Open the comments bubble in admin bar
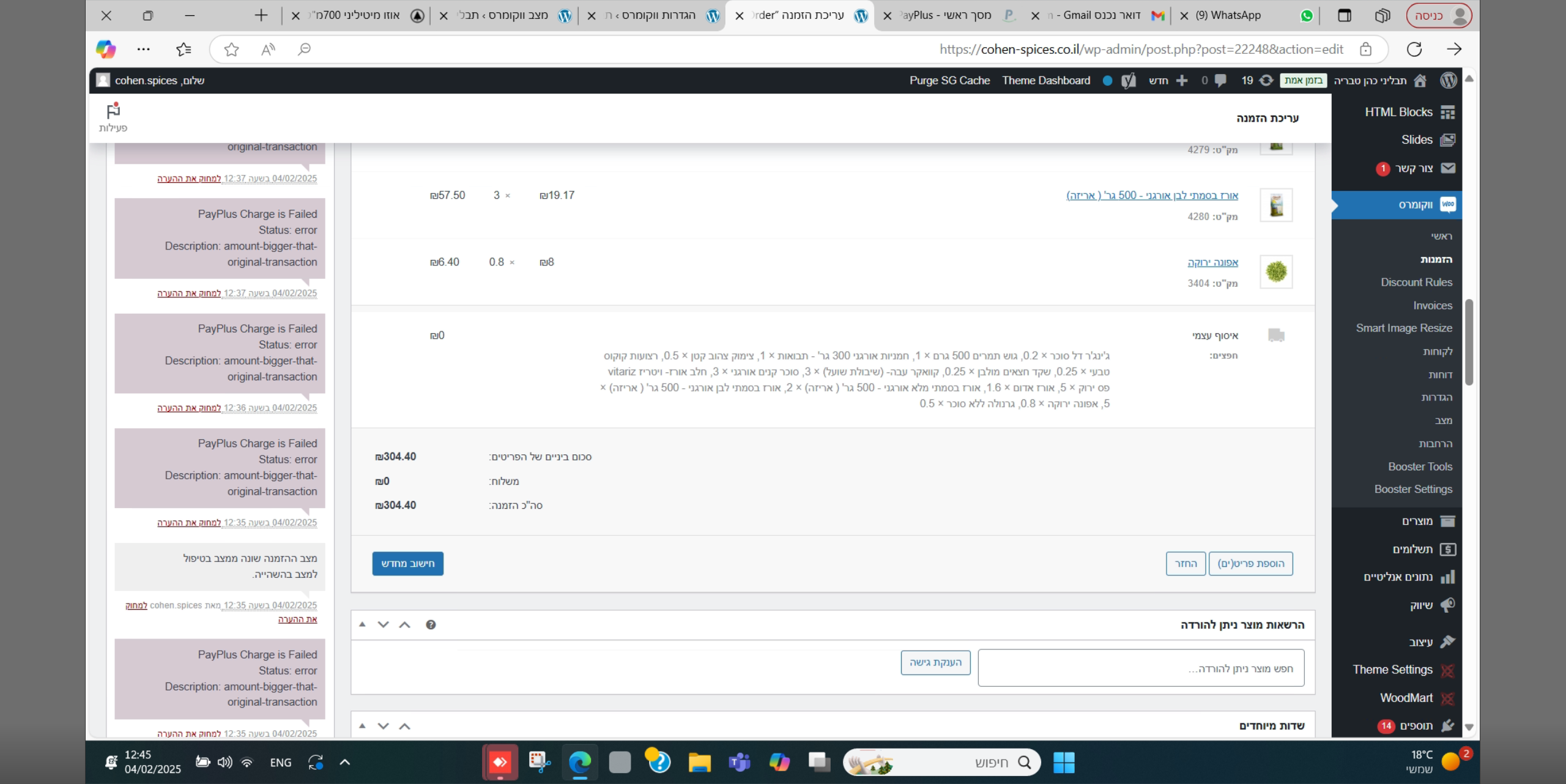This screenshot has width=1566, height=784. click(1220, 81)
